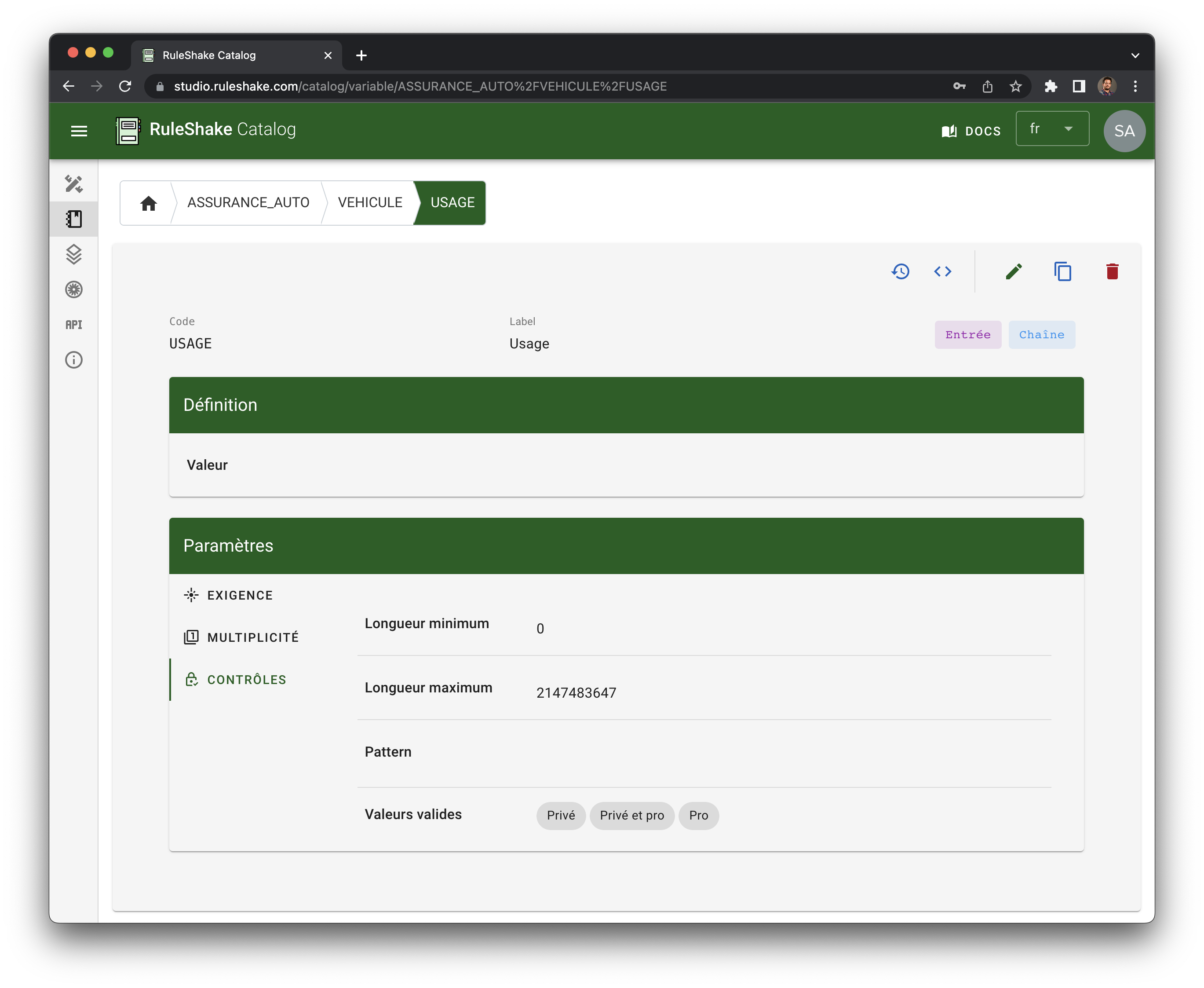This screenshot has height=988, width=1204.
Task: Open the SA user avatar menu
Action: pyautogui.click(x=1124, y=131)
